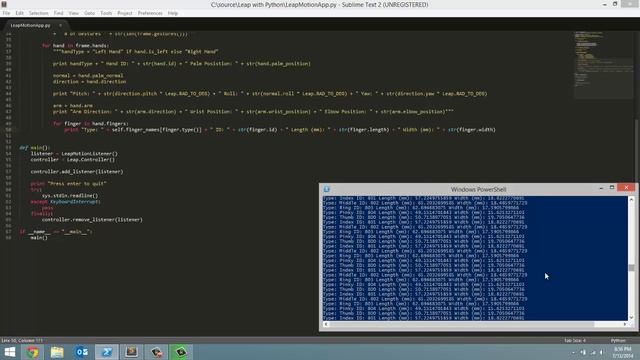The height and width of the screenshot is (360, 640).
Task: Click the Sublime Text title bar icon
Action: (4, 4)
